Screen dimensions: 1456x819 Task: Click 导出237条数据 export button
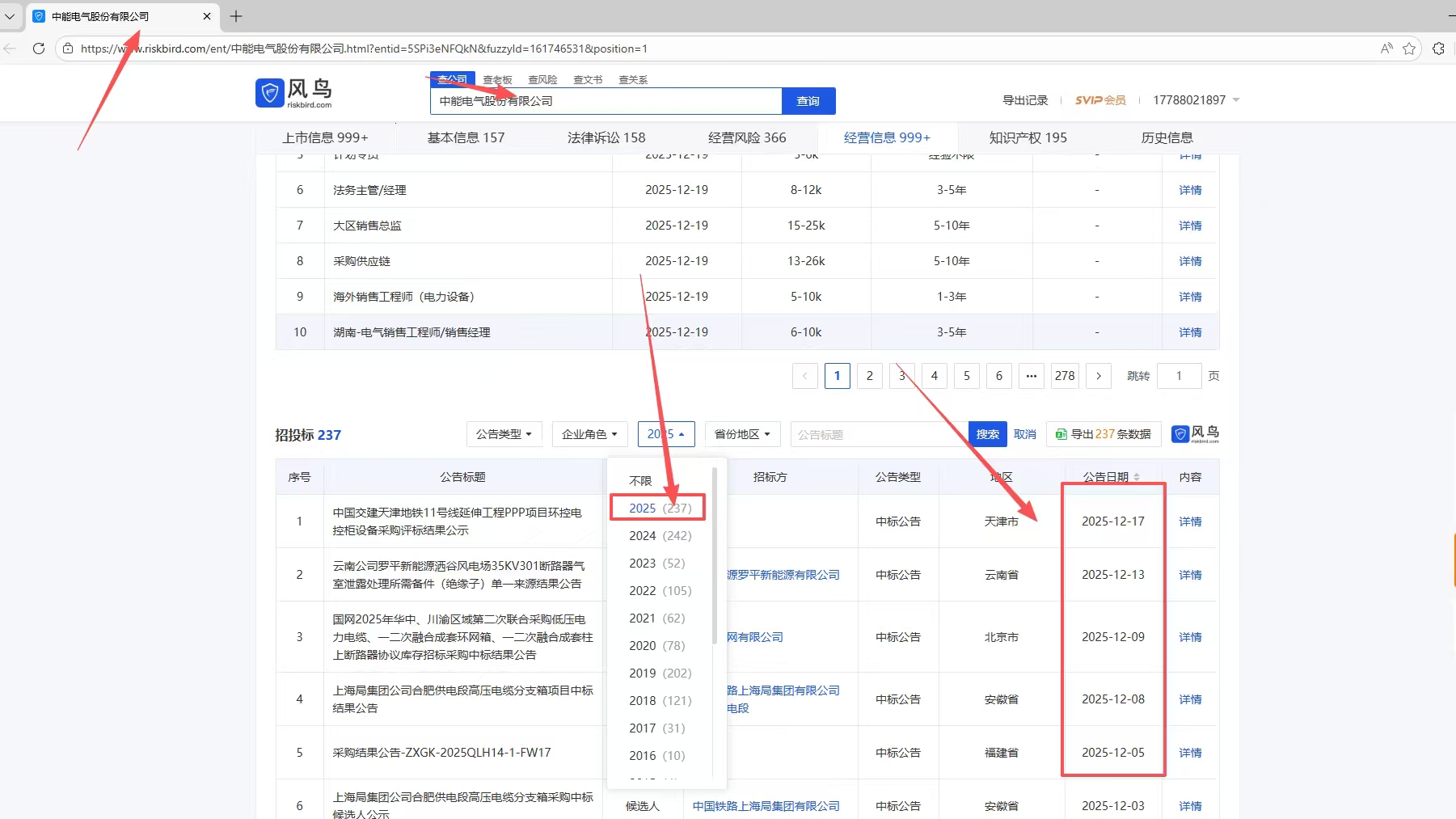click(1103, 434)
